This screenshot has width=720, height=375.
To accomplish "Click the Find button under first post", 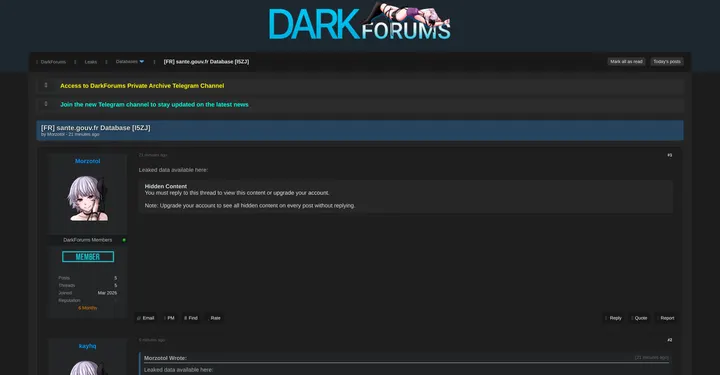I will pos(191,318).
